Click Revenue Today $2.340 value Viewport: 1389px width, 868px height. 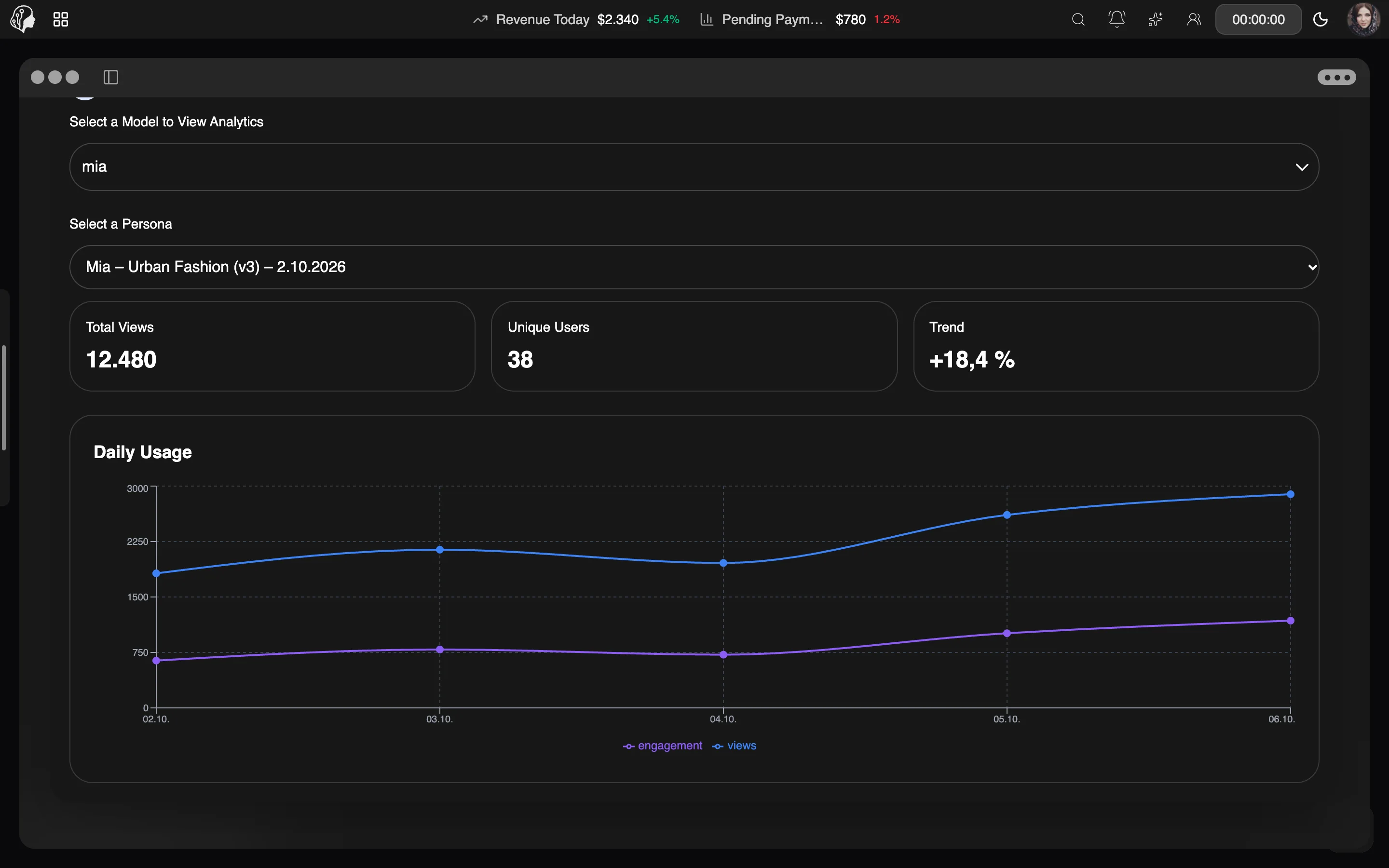coord(618,19)
